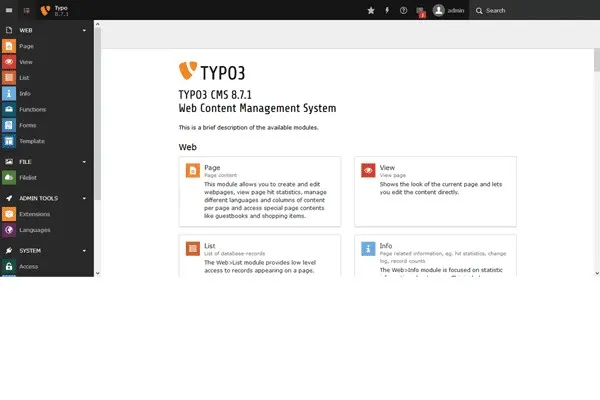Open the Filelist module
Viewport: 600px width, 400px height.
pos(27,177)
